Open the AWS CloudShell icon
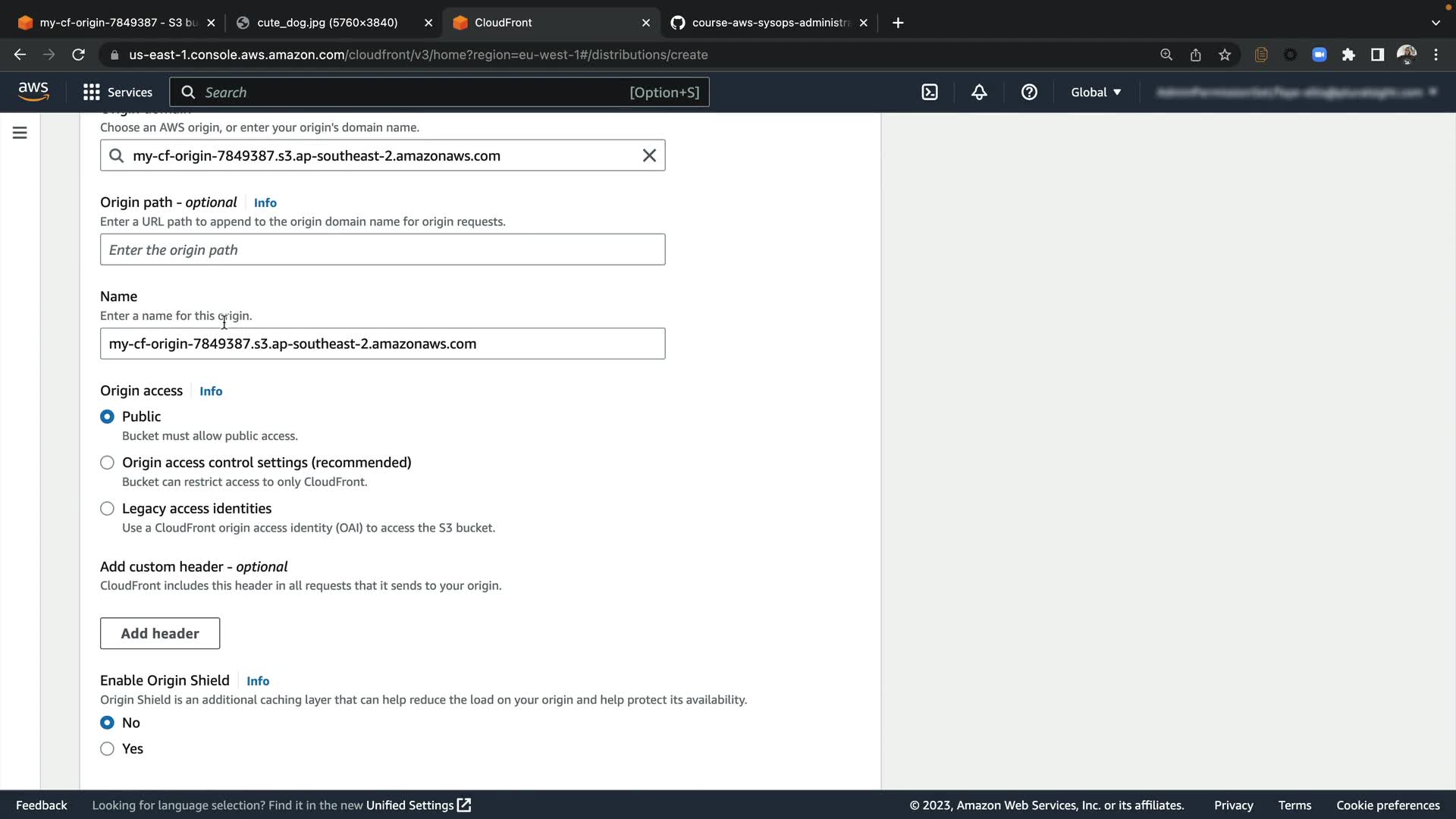The width and height of the screenshot is (1456, 819). (x=930, y=93)
